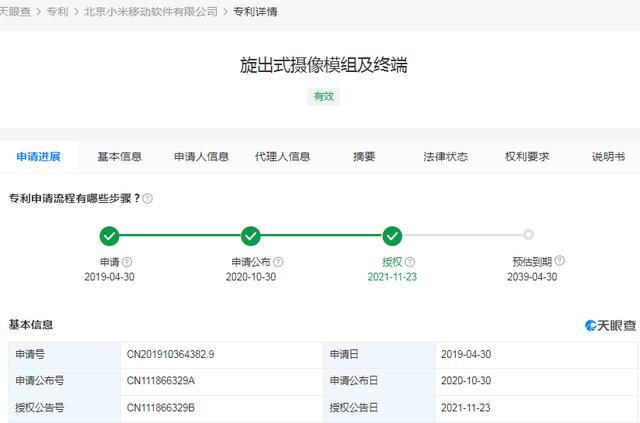This screenshot has width=640, height=423.
Task: Click the 授权公告号 label cell
Action: pos(64,408)
